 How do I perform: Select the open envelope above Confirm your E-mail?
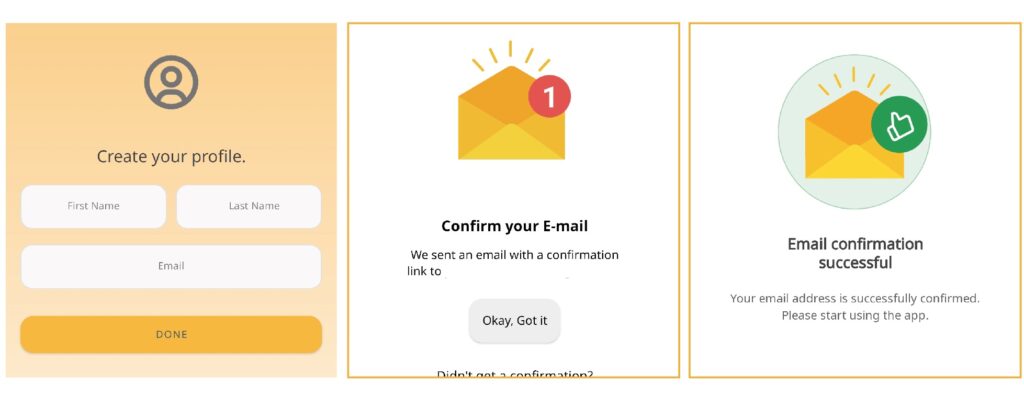point(511,112)
